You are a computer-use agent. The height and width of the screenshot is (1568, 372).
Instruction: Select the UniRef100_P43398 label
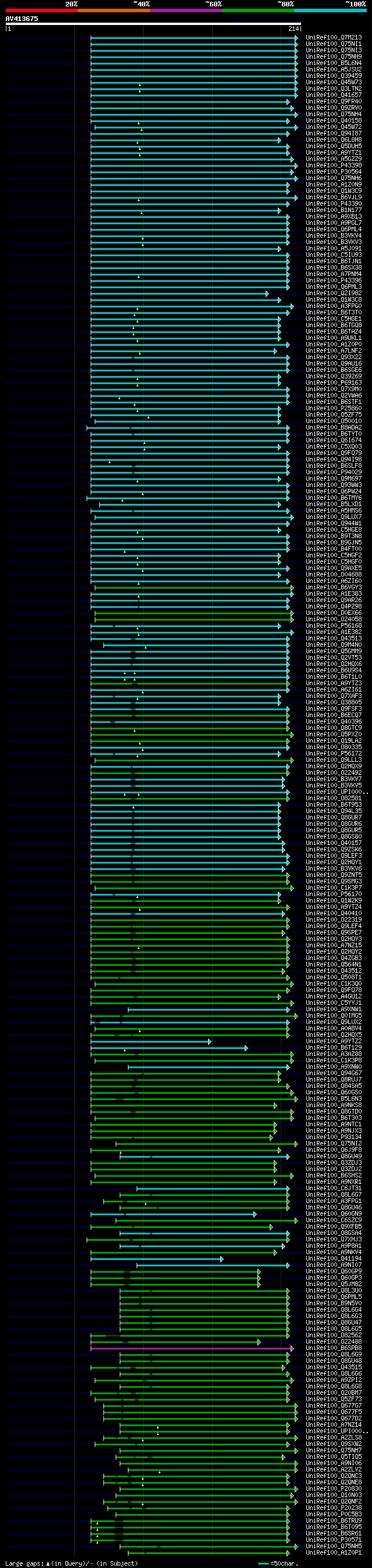point(334,166)
